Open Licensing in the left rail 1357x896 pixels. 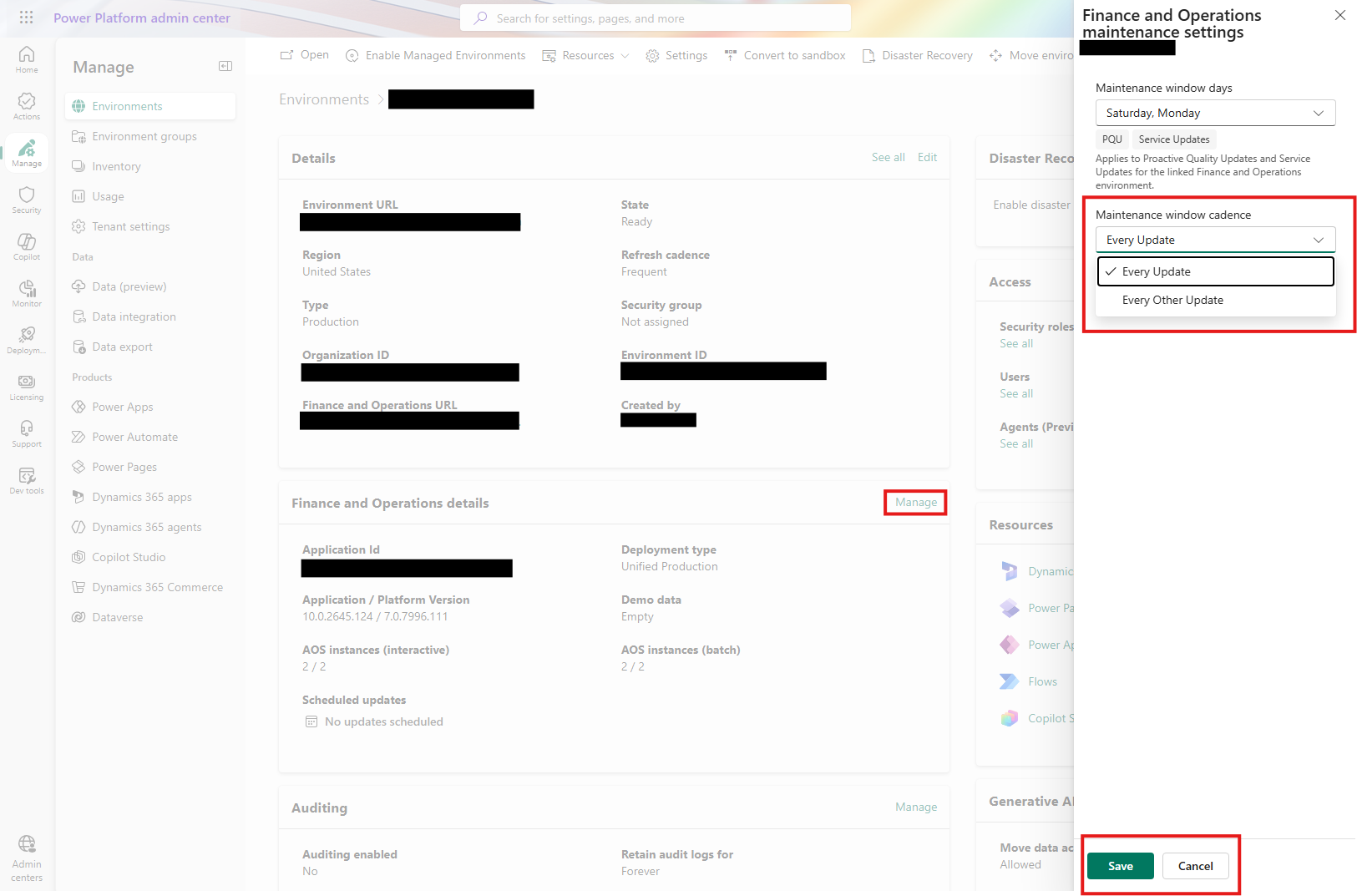pos(27,387)
